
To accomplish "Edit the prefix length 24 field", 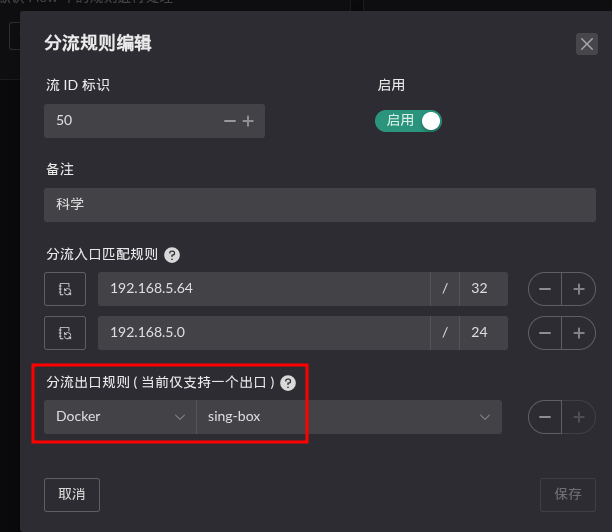I will [x=484, y=333].
